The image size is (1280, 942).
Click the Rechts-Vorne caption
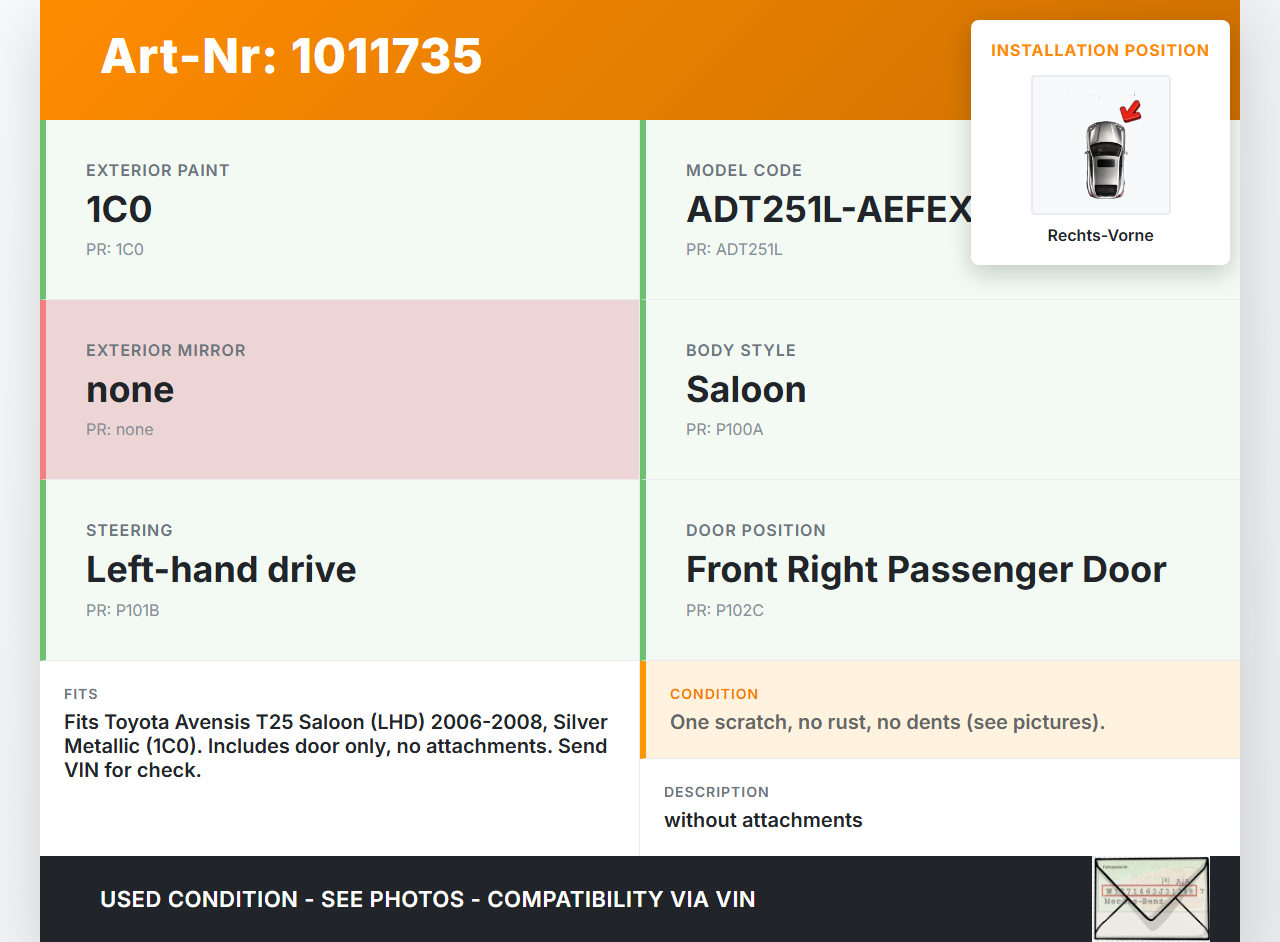pos(1100,236)
